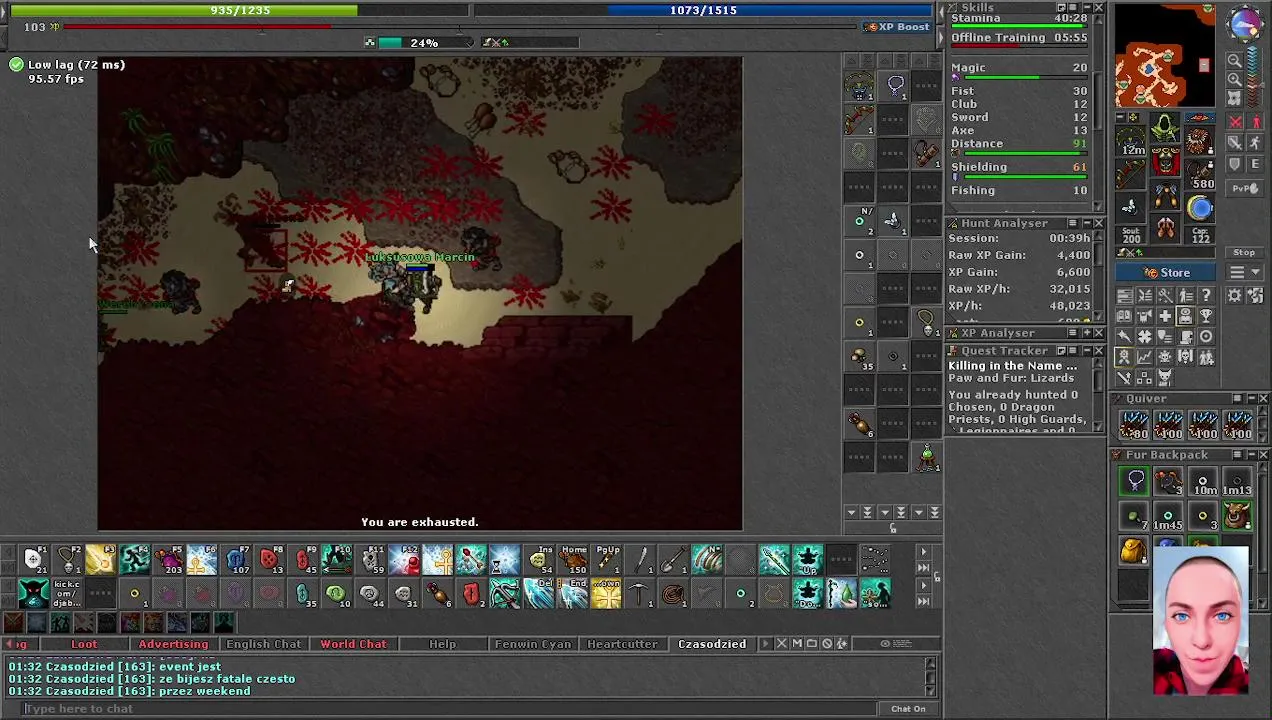Collapse the Quiver panel
Screen dimensions: 1272x720
click(x=1250, y=399)
